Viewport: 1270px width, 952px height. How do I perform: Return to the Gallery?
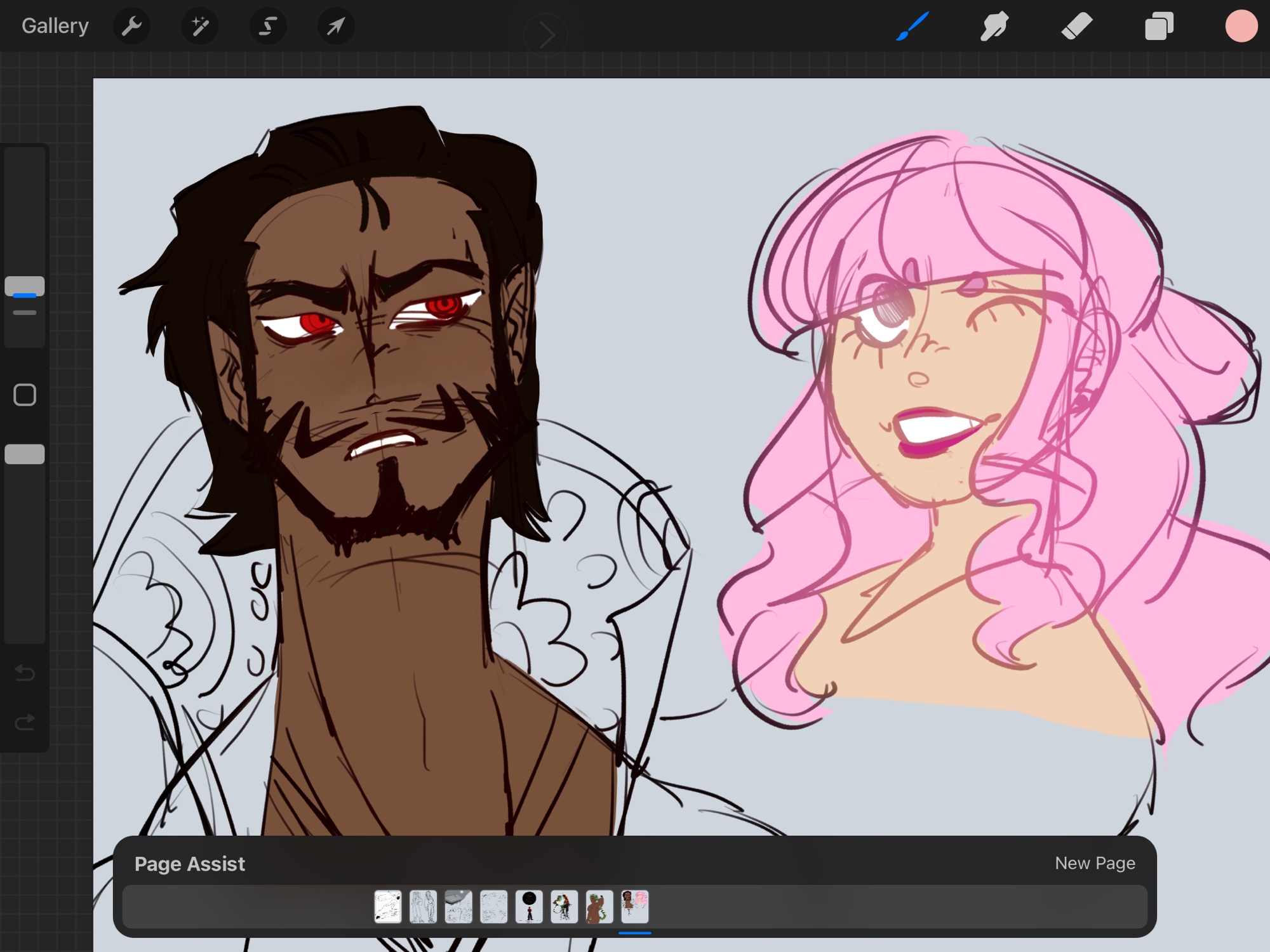[55, 26]
